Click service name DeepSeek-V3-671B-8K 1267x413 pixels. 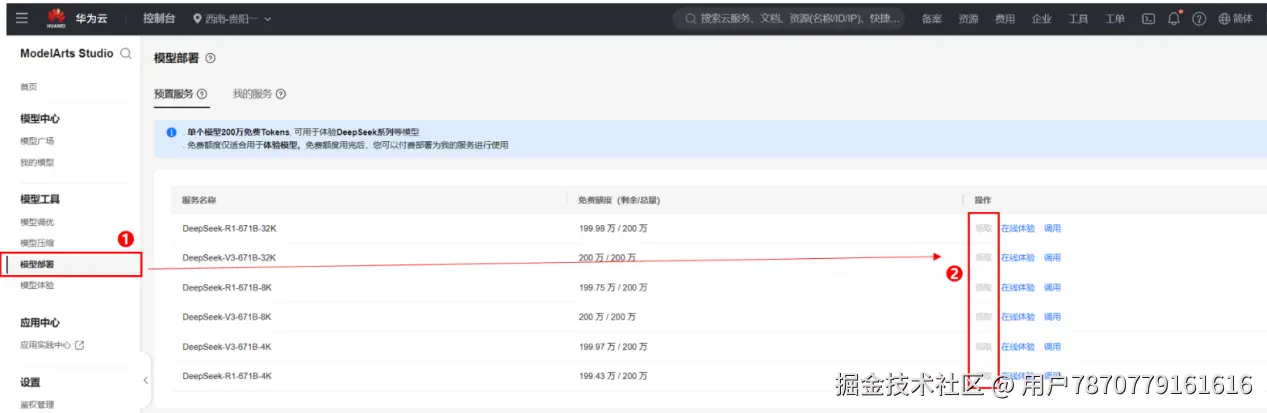227,317
